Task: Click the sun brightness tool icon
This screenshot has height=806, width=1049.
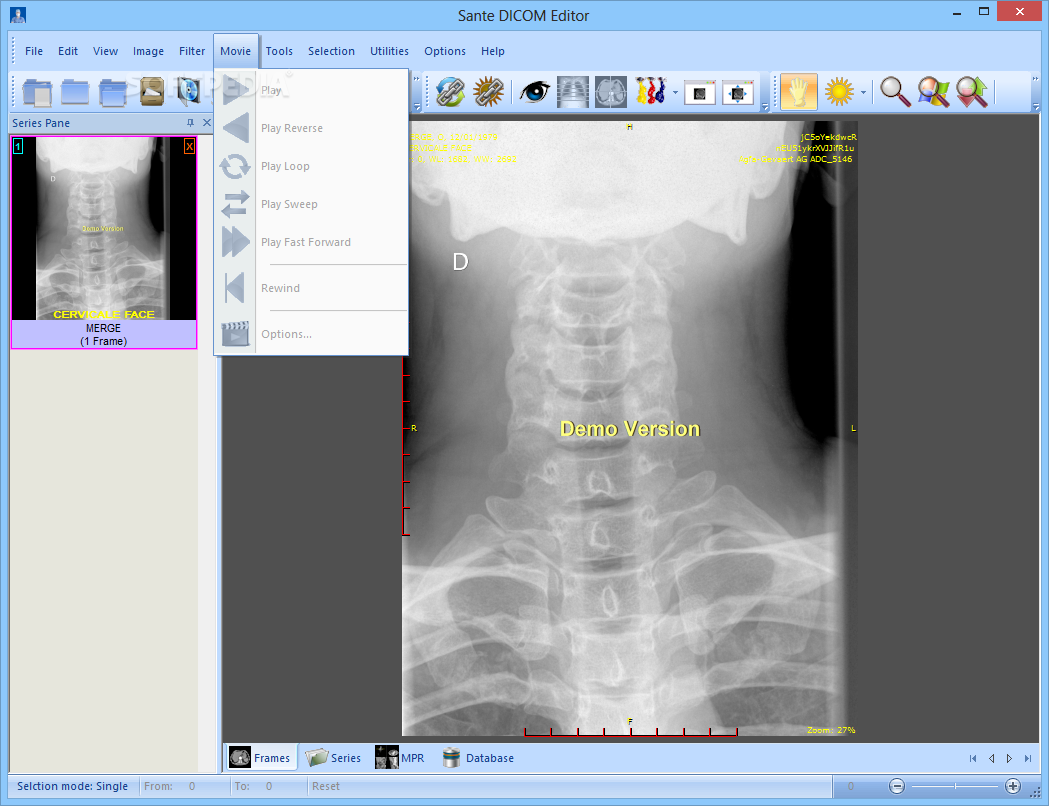Action: point(840,92)
